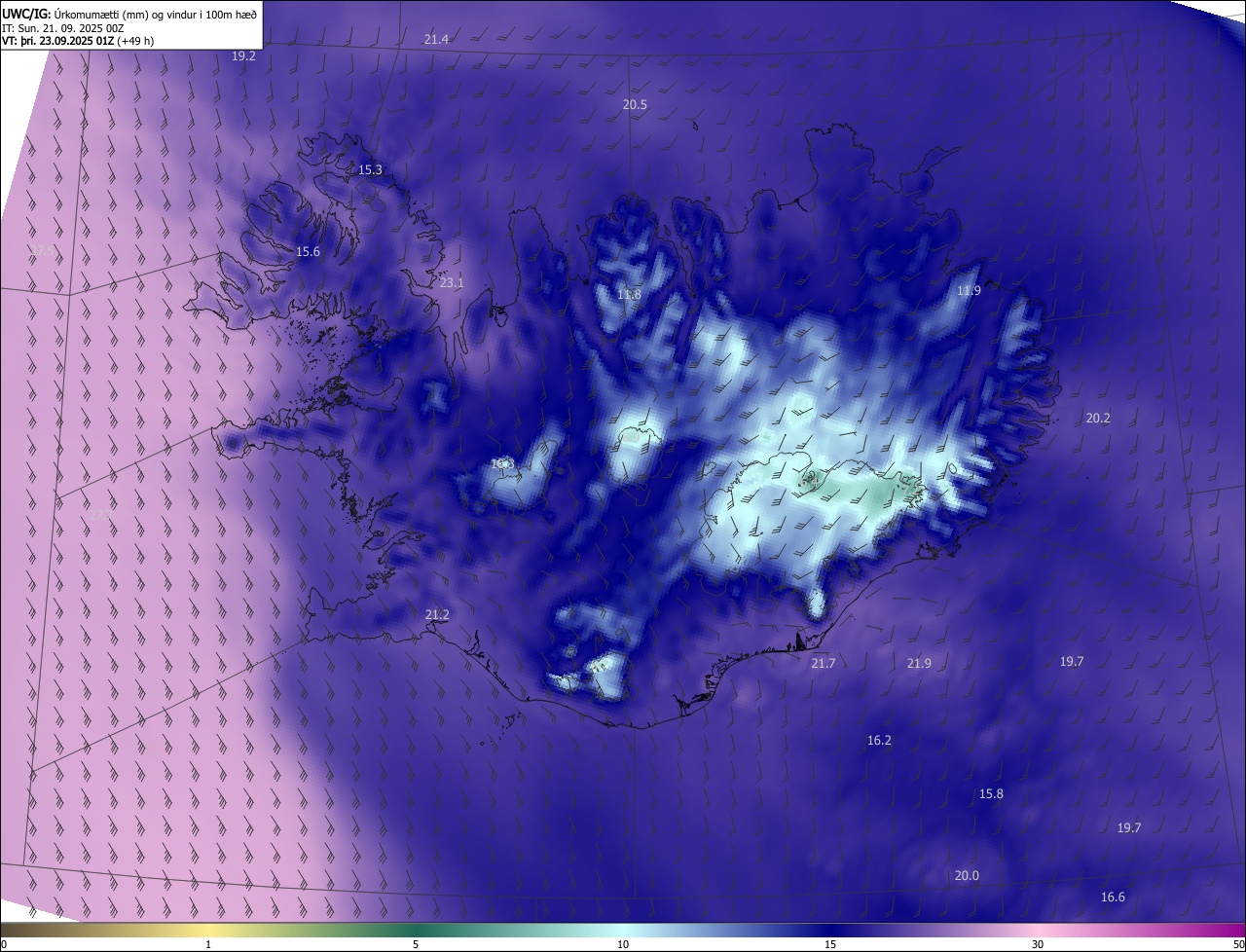The image size is (1246, 952).
Task: Click the map value label 15.6
Action: tap(308, 251)
